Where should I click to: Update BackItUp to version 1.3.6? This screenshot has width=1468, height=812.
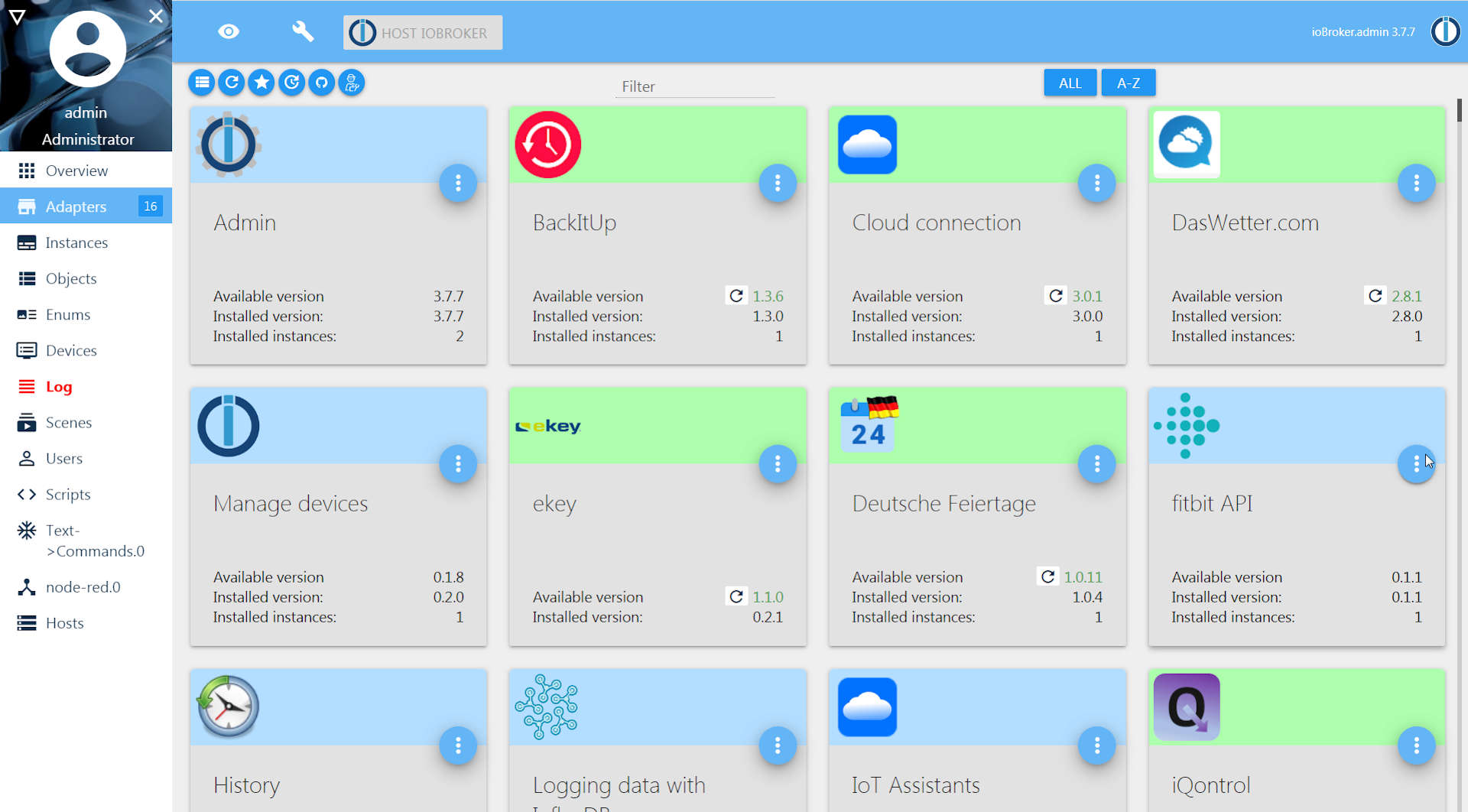coord(736,296)
